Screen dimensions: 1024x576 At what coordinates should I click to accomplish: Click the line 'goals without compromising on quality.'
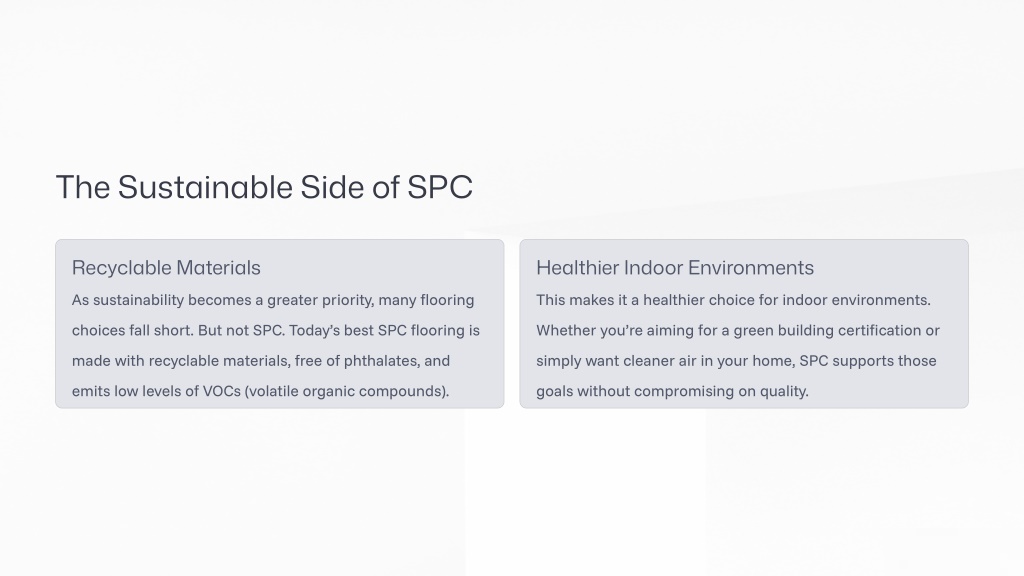672,391
